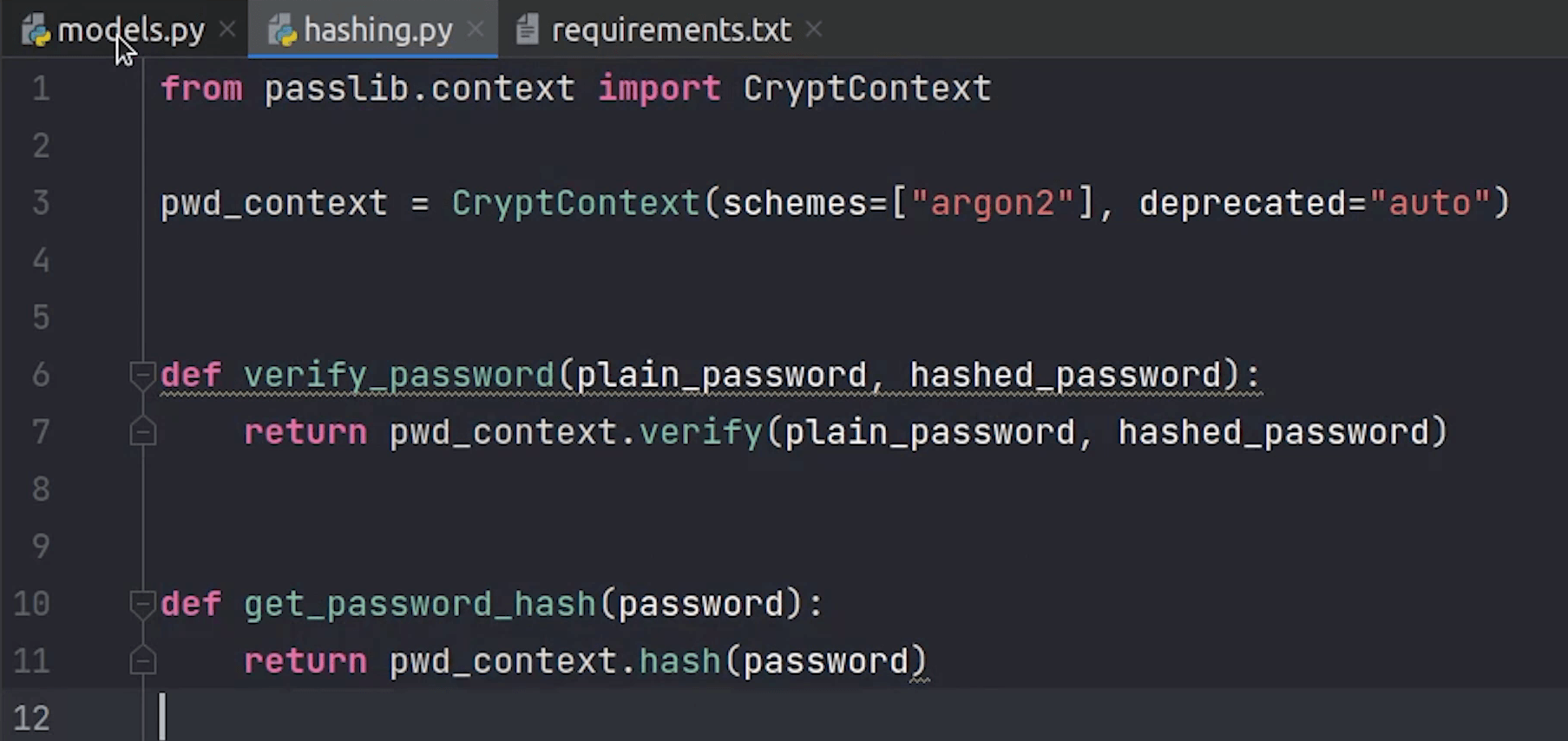Screen dimensions: 1568x741
Task: Switch to the models.py tab
Action: [131, 30]
